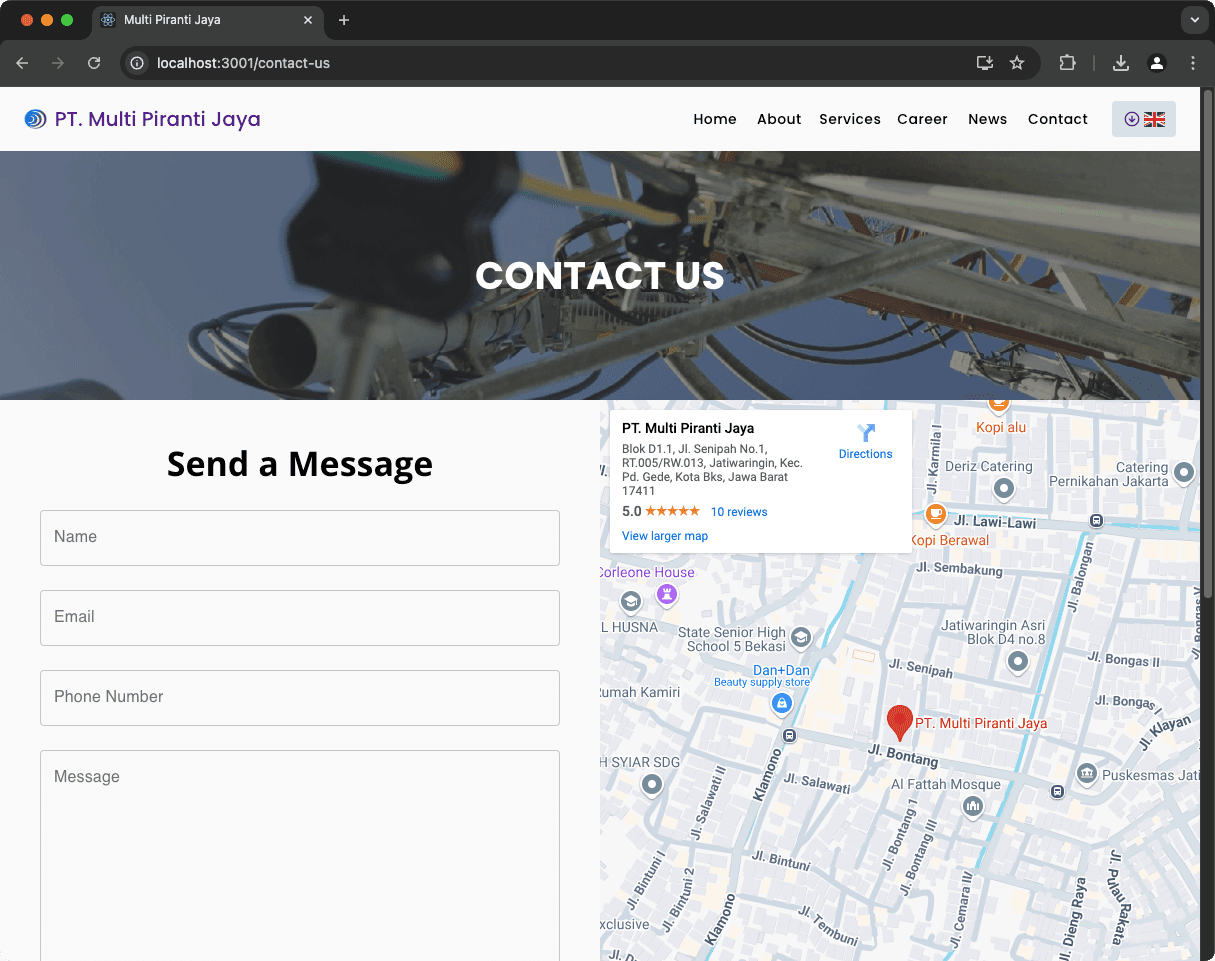Screen dimensions: 1215x961
Task: Open the Directions link on the map
Action: pyautogui.click(x=866, y=454)
